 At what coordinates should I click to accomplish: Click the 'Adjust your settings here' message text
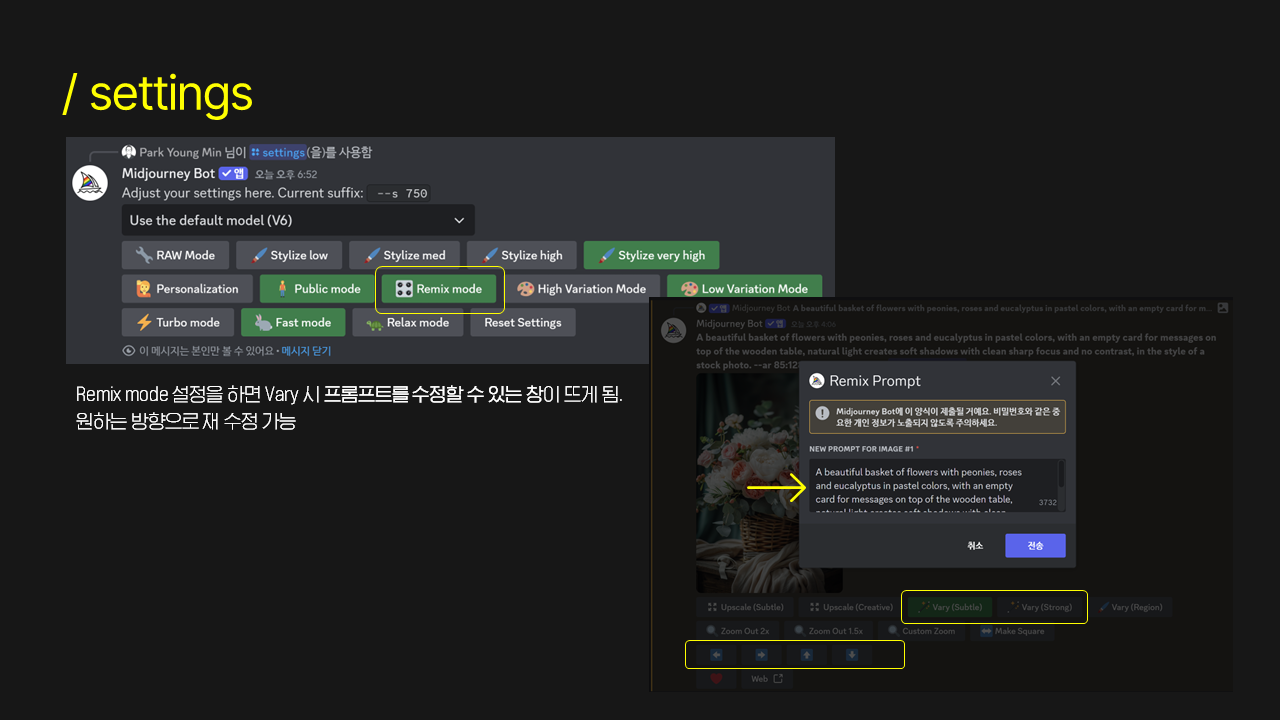[x=241, y=193]
